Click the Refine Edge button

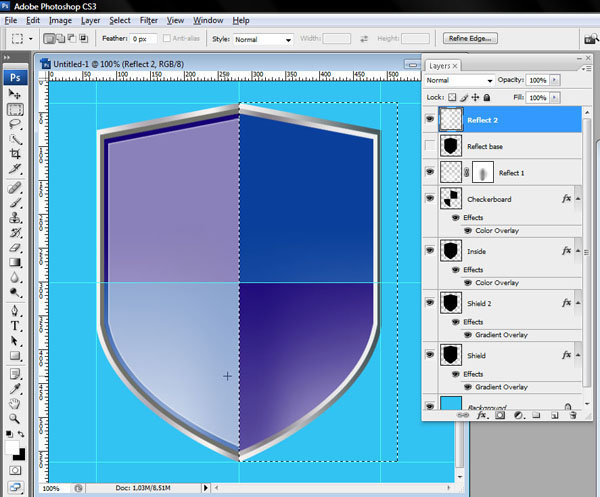470,38
